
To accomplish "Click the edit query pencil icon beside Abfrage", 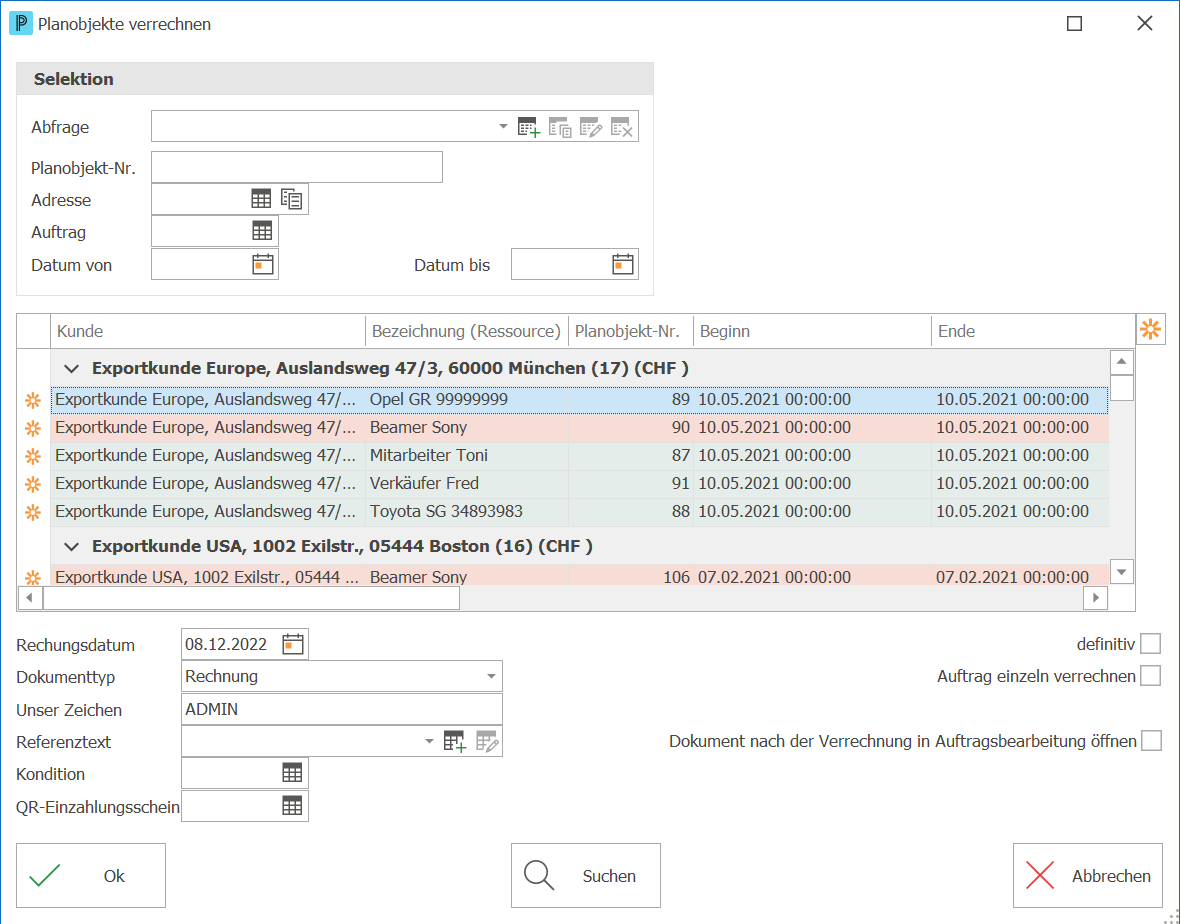I will click(x=591, y=127).
